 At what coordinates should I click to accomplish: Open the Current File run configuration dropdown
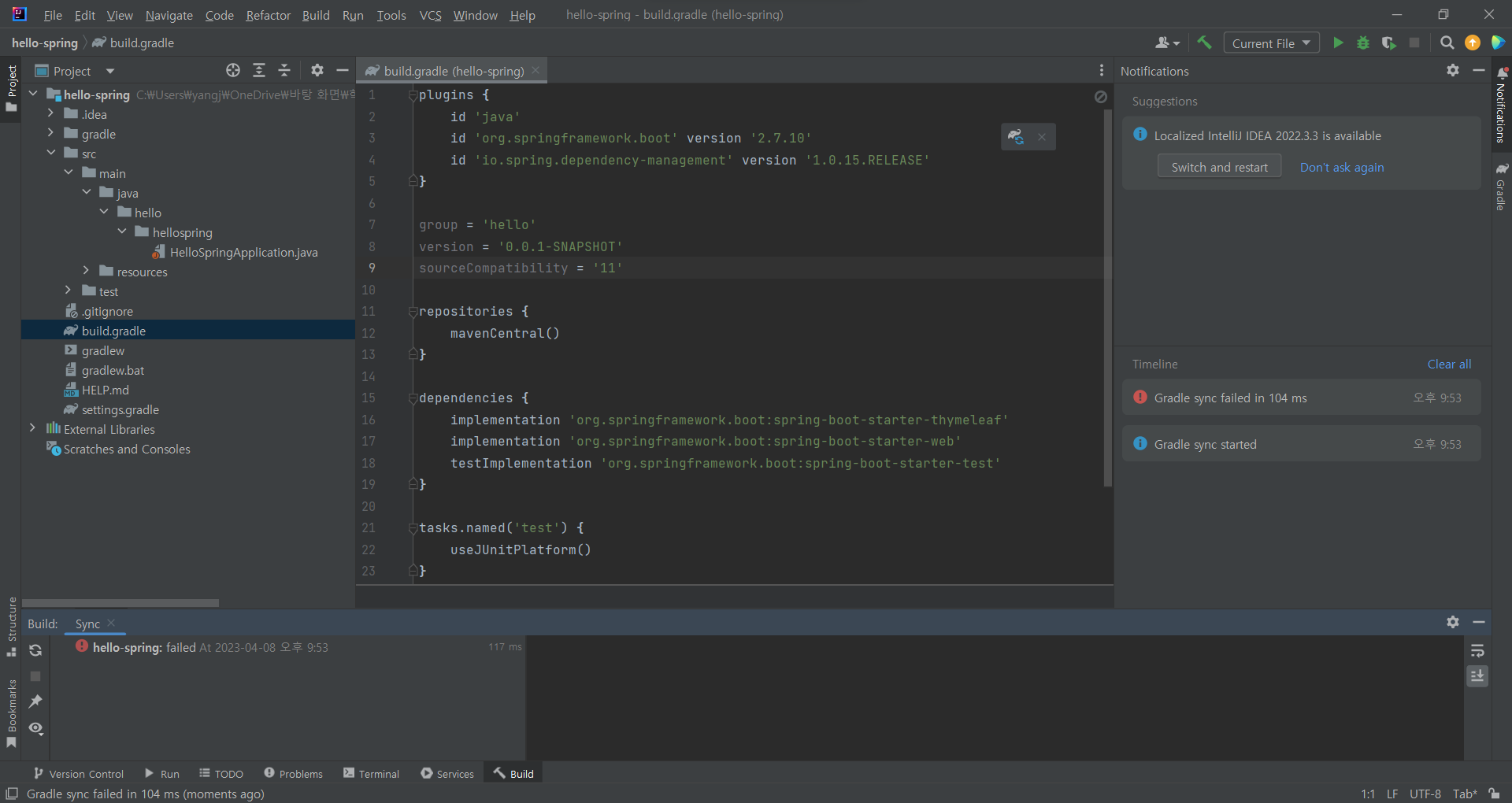(1271, 43)
